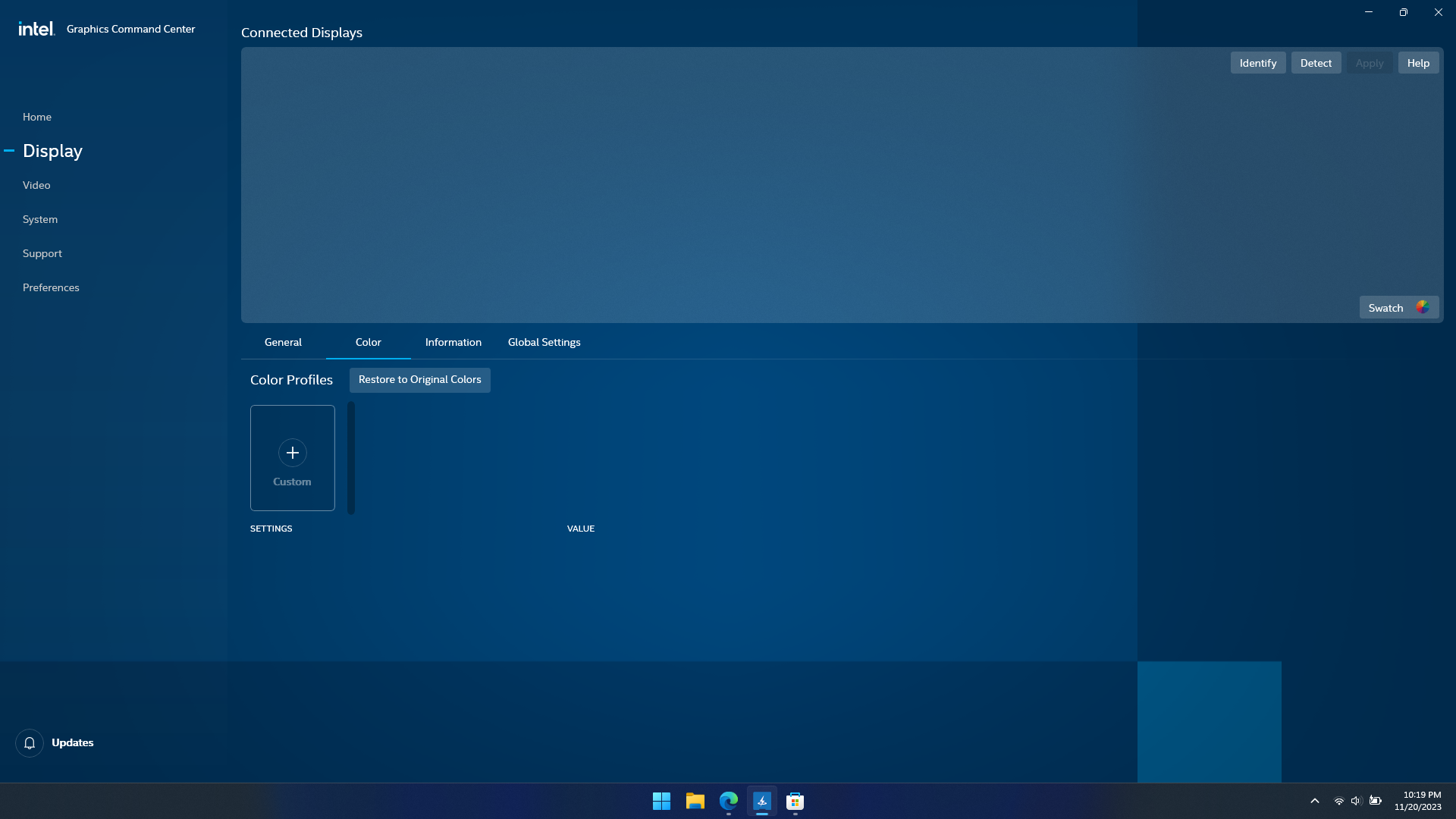Navigate to the Display section
Image resolution: width=1456 pixels, height=819 pixels.
pyautogui.click(x=52, y=151)
